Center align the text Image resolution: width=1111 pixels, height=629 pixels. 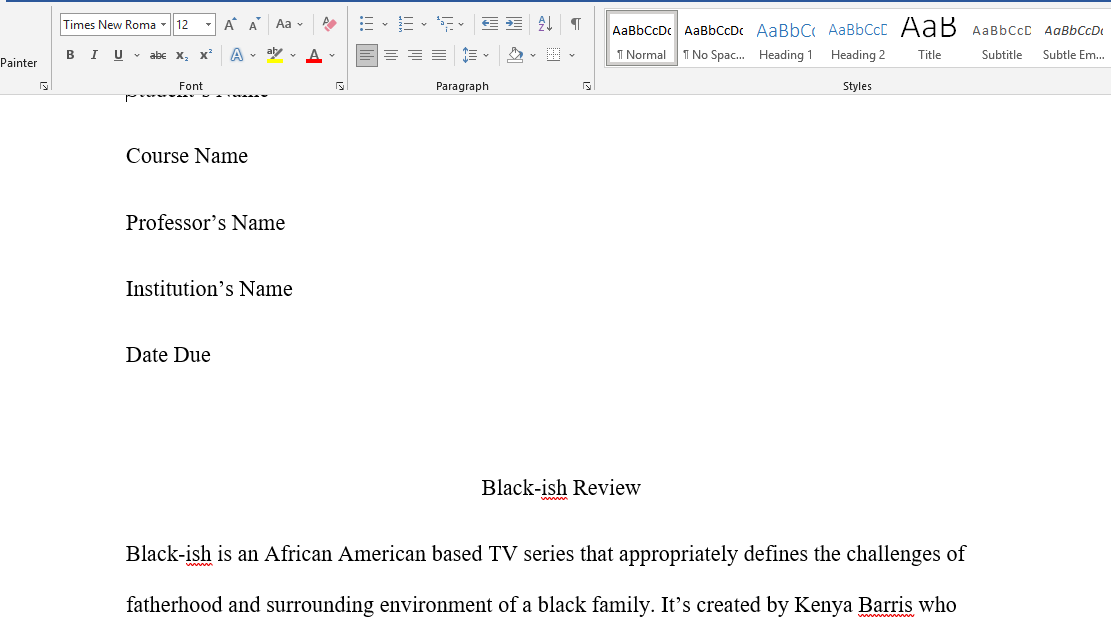[391, 55]
